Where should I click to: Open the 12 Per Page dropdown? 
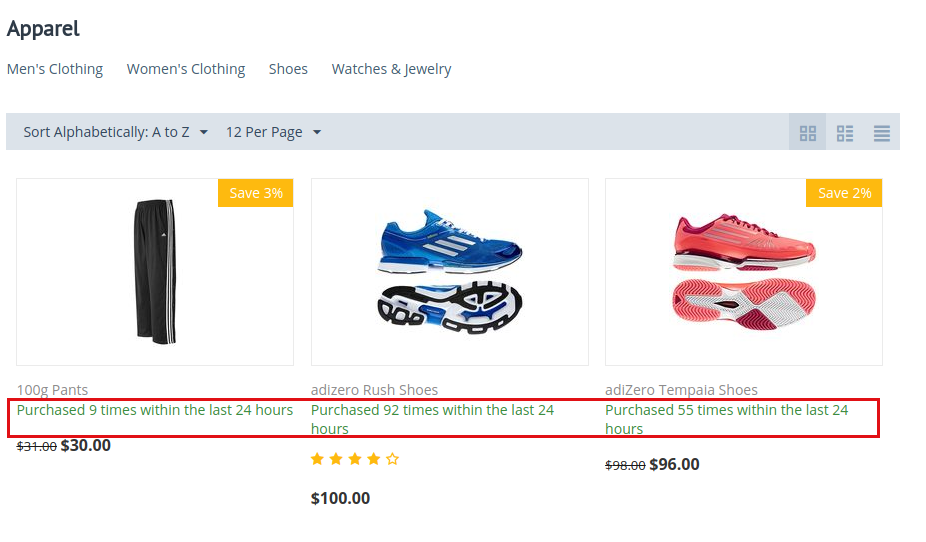(x=273, y=132)
